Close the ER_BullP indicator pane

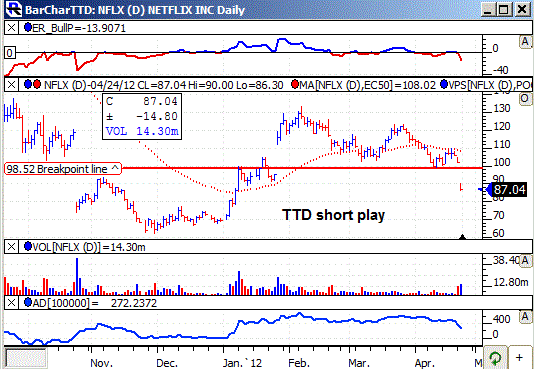coord(11,28)
